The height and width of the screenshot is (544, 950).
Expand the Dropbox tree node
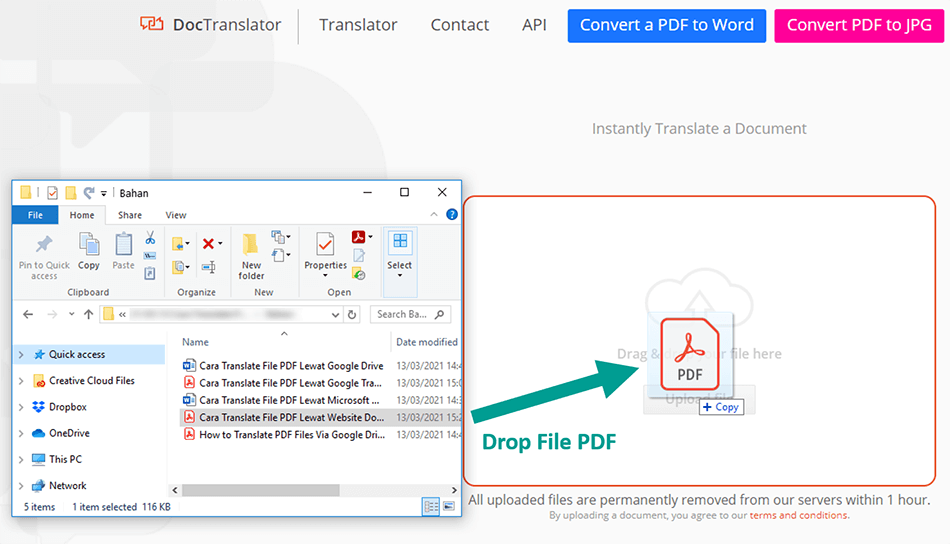(x=21, y=407)
